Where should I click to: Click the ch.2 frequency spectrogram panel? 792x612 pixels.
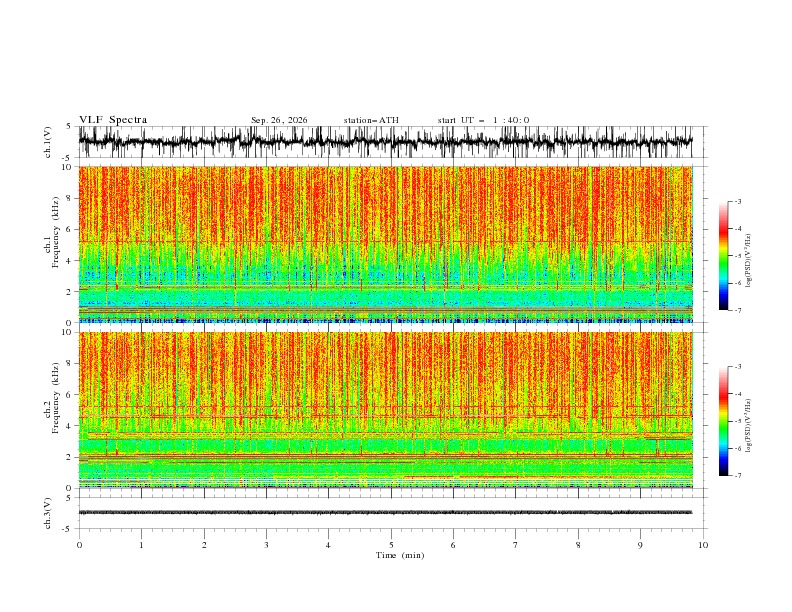(385, 410)
